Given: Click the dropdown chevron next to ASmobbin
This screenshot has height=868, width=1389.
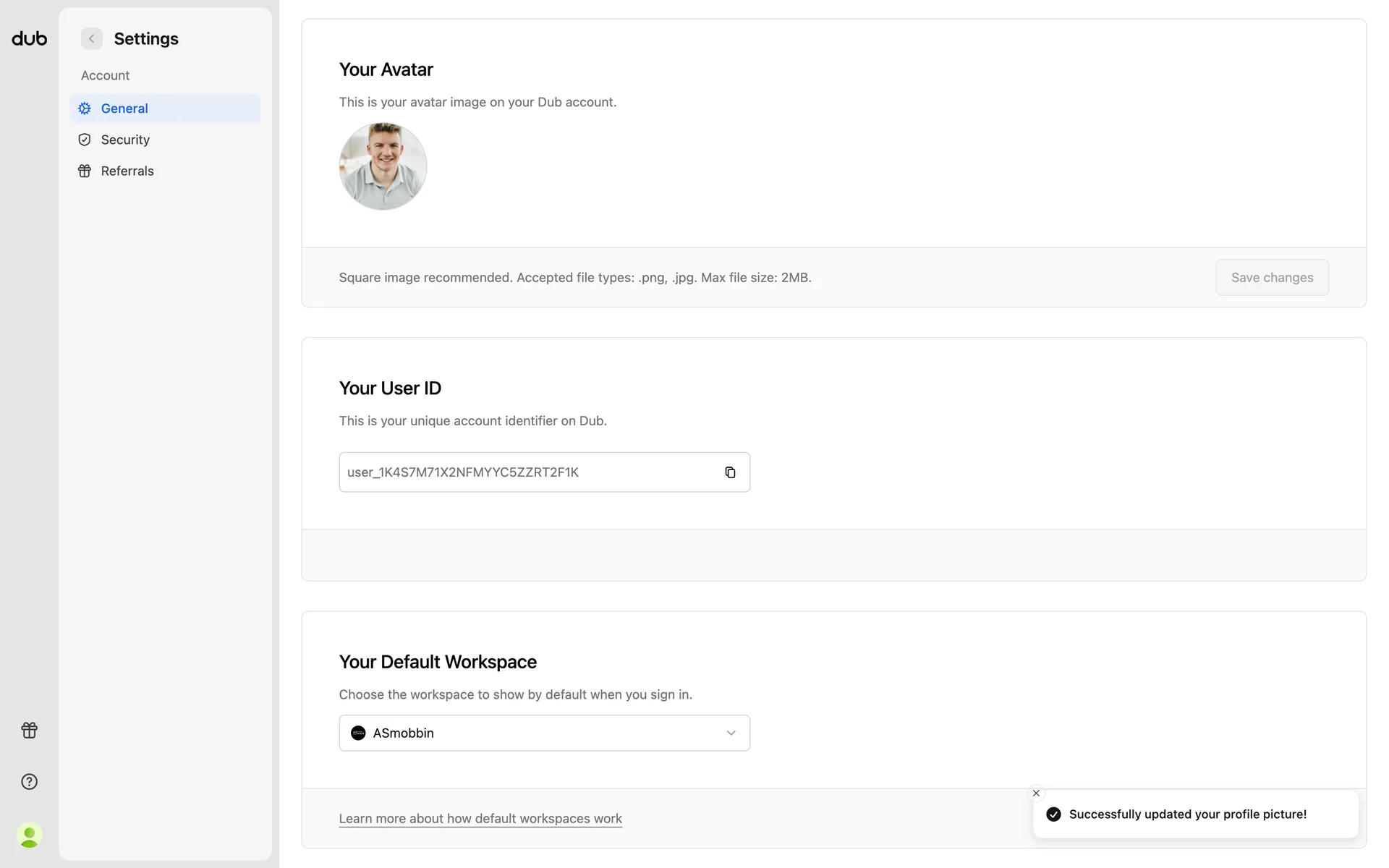Looking at the screenshot, I should 731,733.
